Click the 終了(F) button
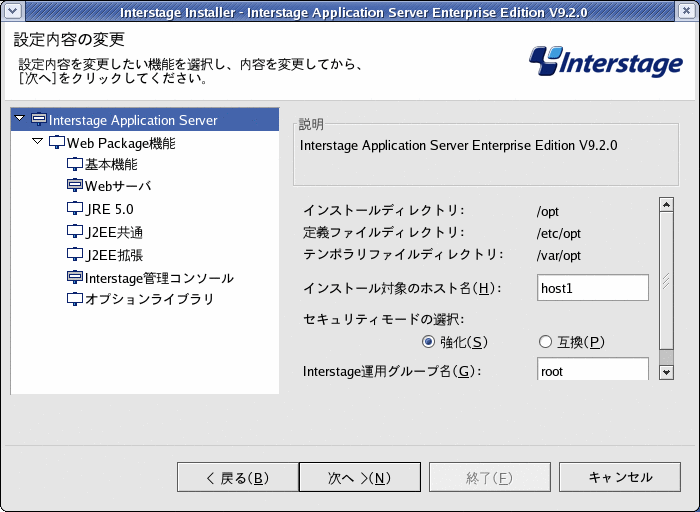Image resolution: width=700 pixels, height=512 pixels. click(490, 477)
